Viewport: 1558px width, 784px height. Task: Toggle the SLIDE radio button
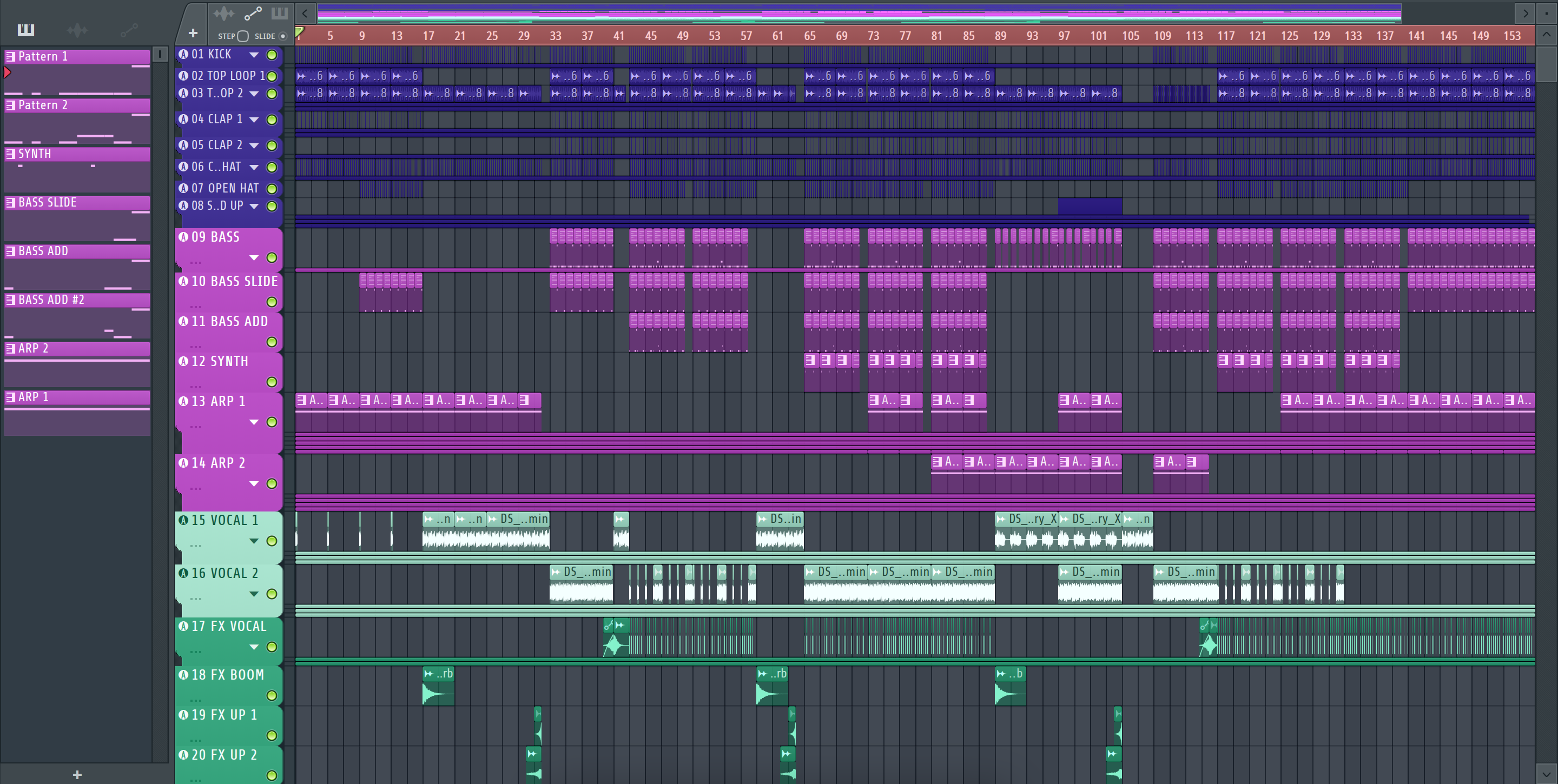282,36
